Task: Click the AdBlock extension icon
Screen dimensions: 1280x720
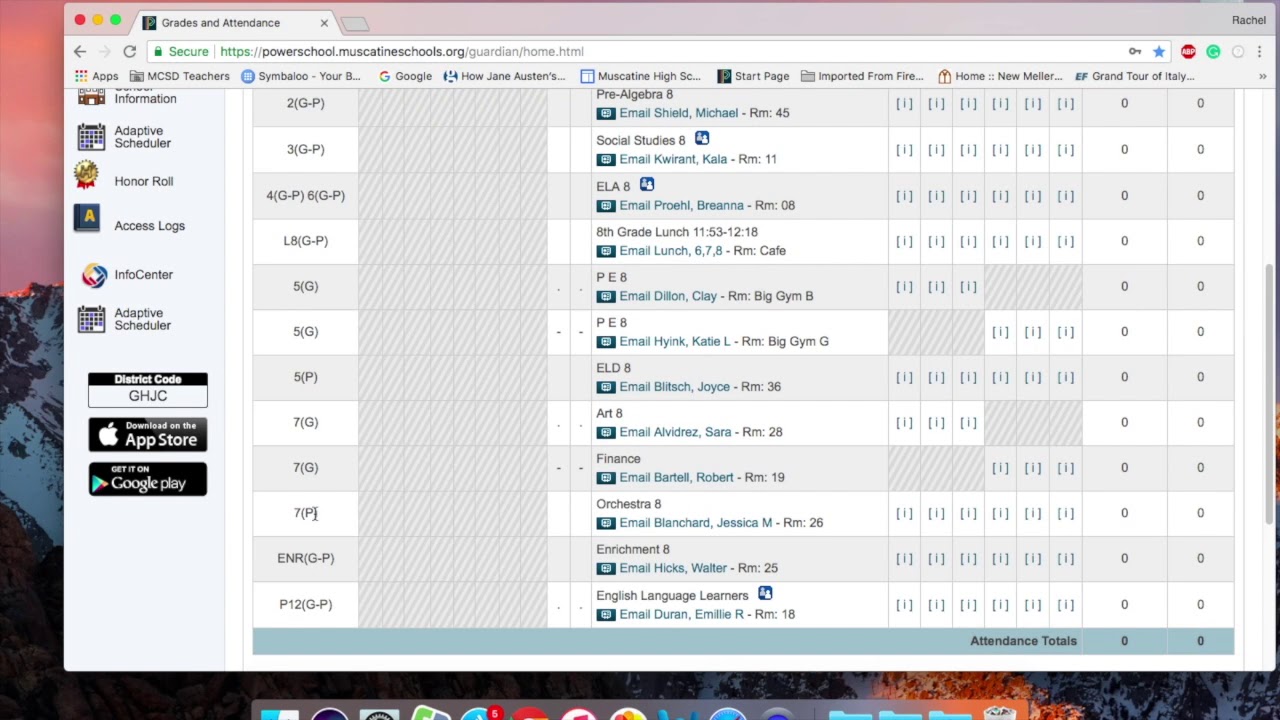Action: tap(1188, 51)
